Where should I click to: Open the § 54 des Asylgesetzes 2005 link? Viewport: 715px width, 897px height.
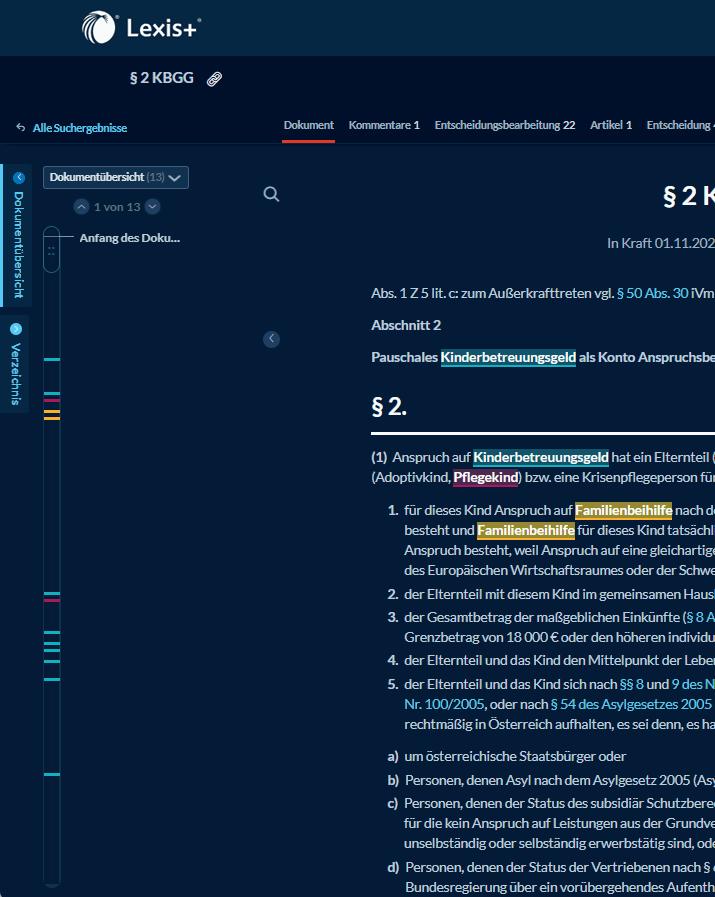(631, 704)
